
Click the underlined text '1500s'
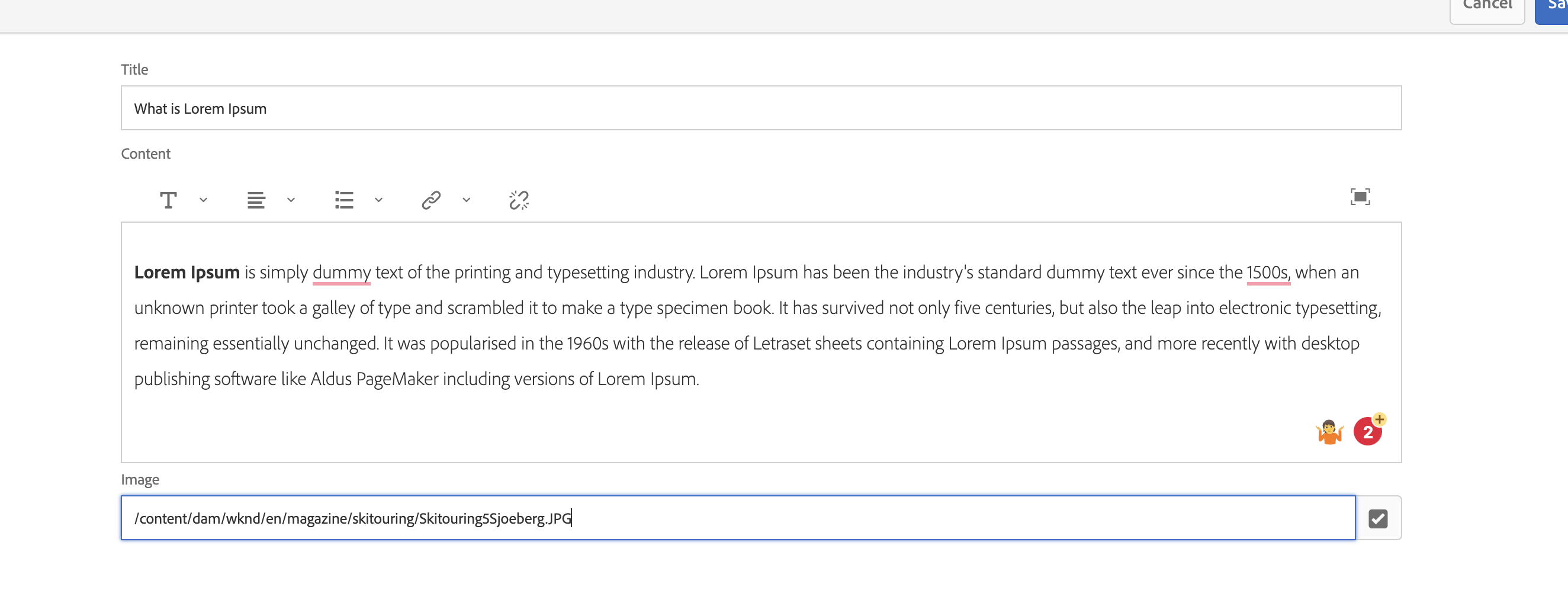pos(1267,272)
